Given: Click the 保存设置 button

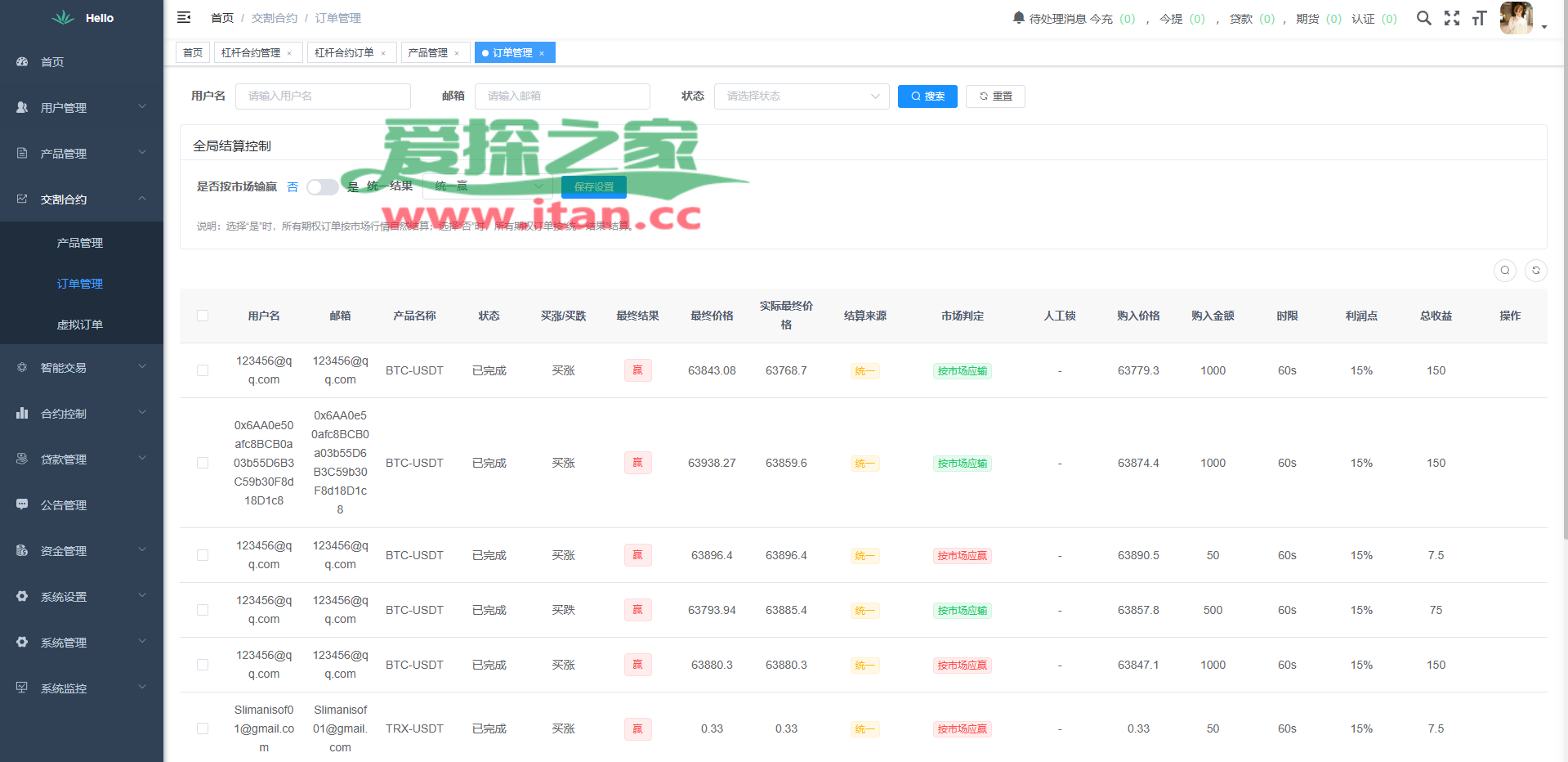Looking at the screenshot, I should [x=594, y=187].
